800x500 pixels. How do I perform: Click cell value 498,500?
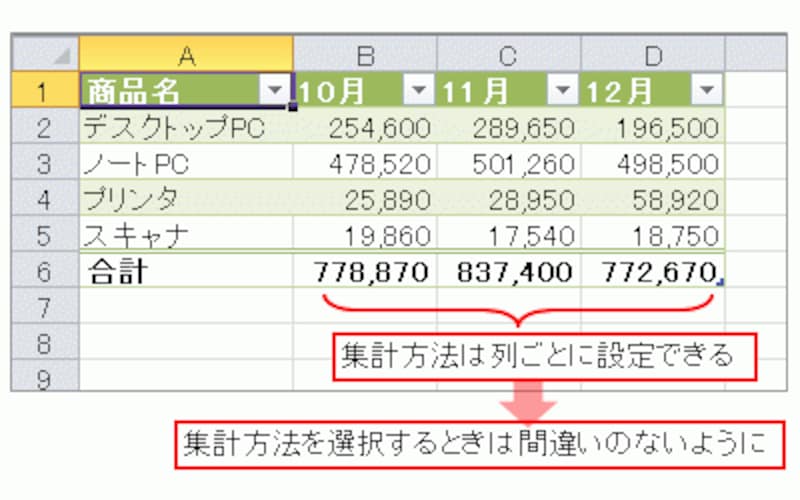(653, 162)
